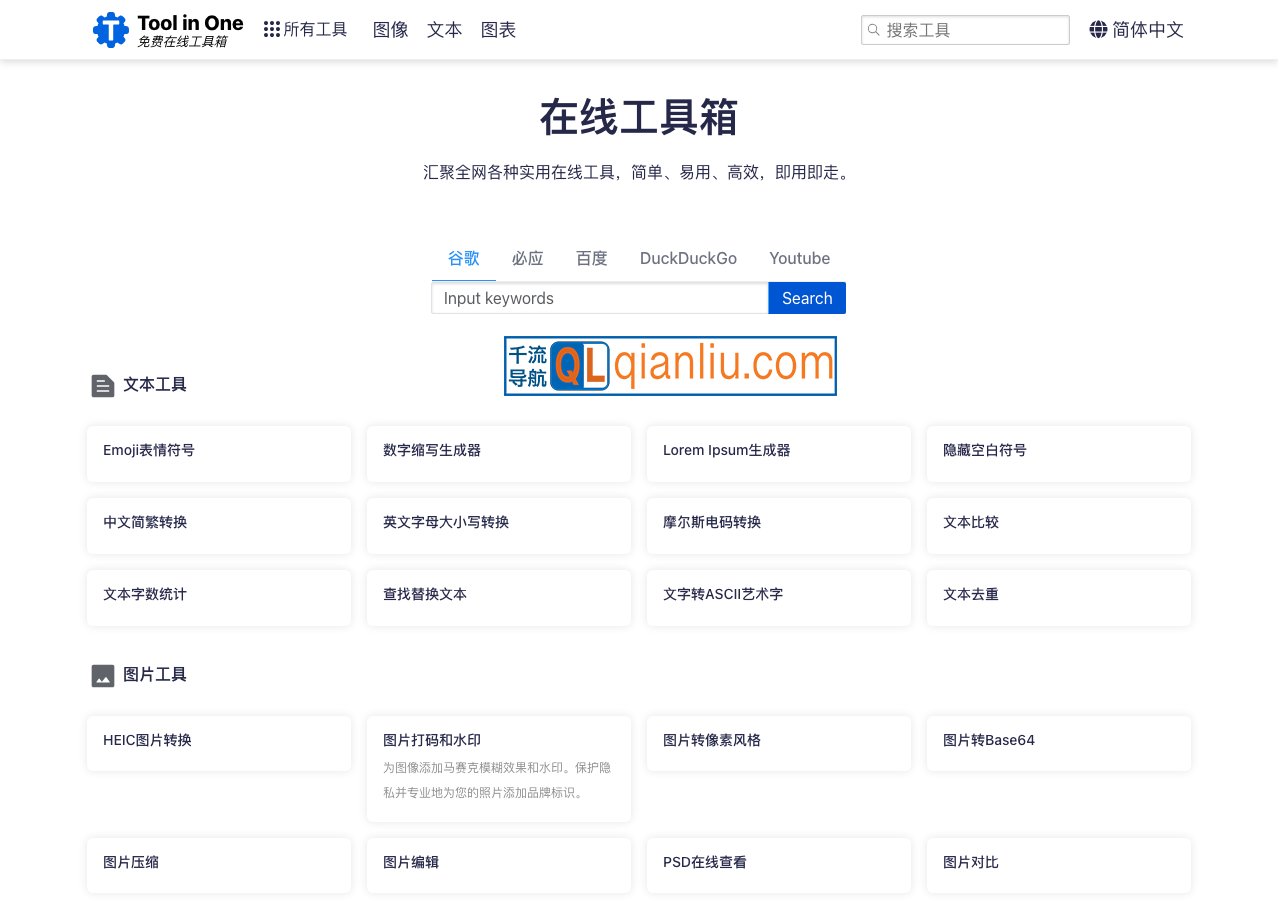This screenshot has width=1284, height=901.
Task: Switch to the Youtube search tab
Action: [799, 258]
